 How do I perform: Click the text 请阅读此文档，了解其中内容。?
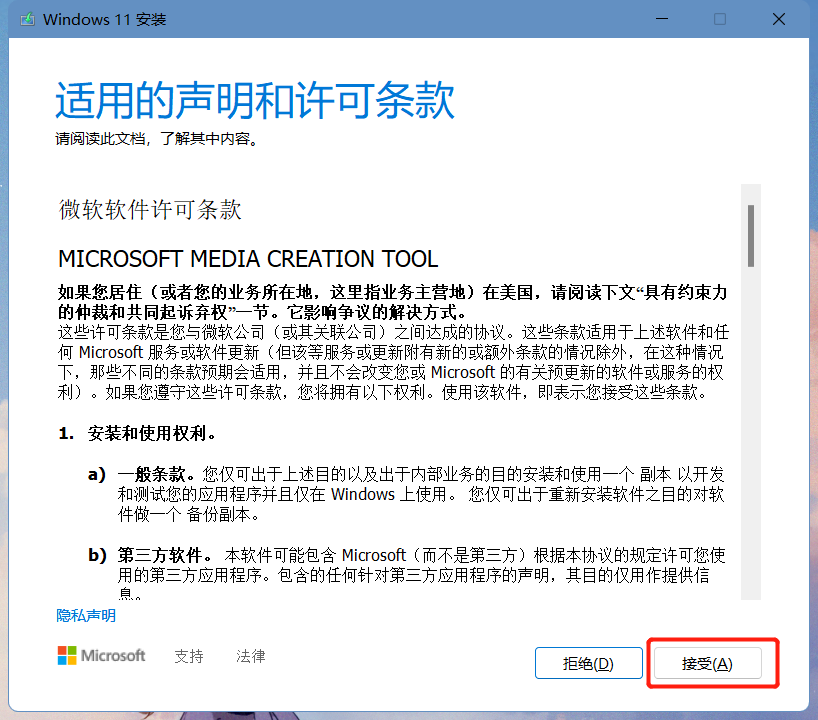tap(157, 139)
